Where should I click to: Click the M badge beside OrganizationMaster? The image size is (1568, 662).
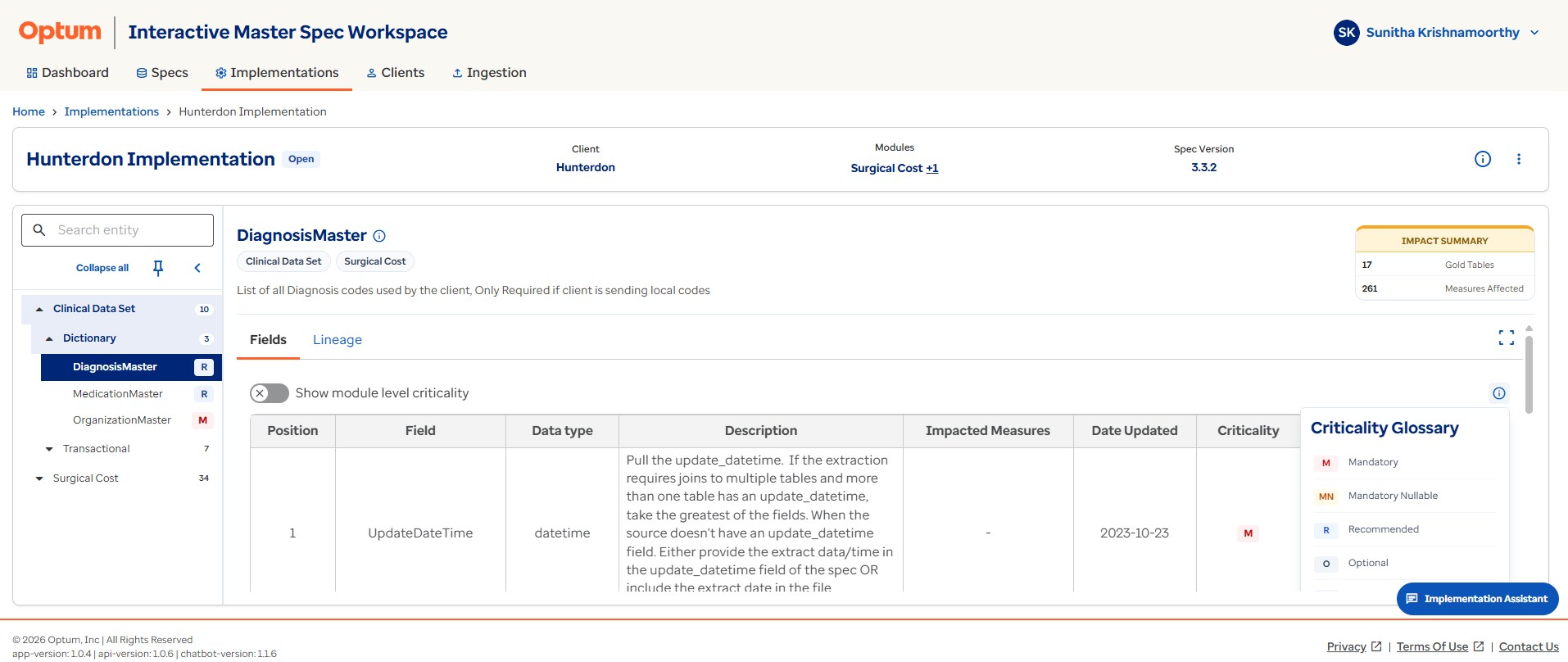pyautogui.click(x=203, y=420)
